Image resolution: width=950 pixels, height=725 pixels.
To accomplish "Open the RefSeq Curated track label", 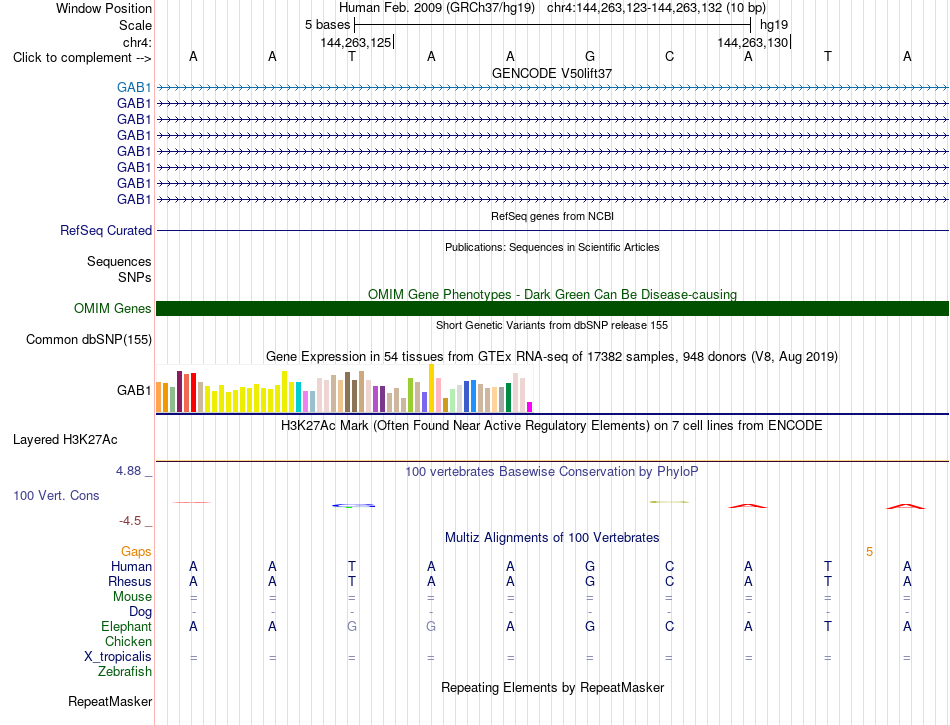I will (x=106, y=230).
